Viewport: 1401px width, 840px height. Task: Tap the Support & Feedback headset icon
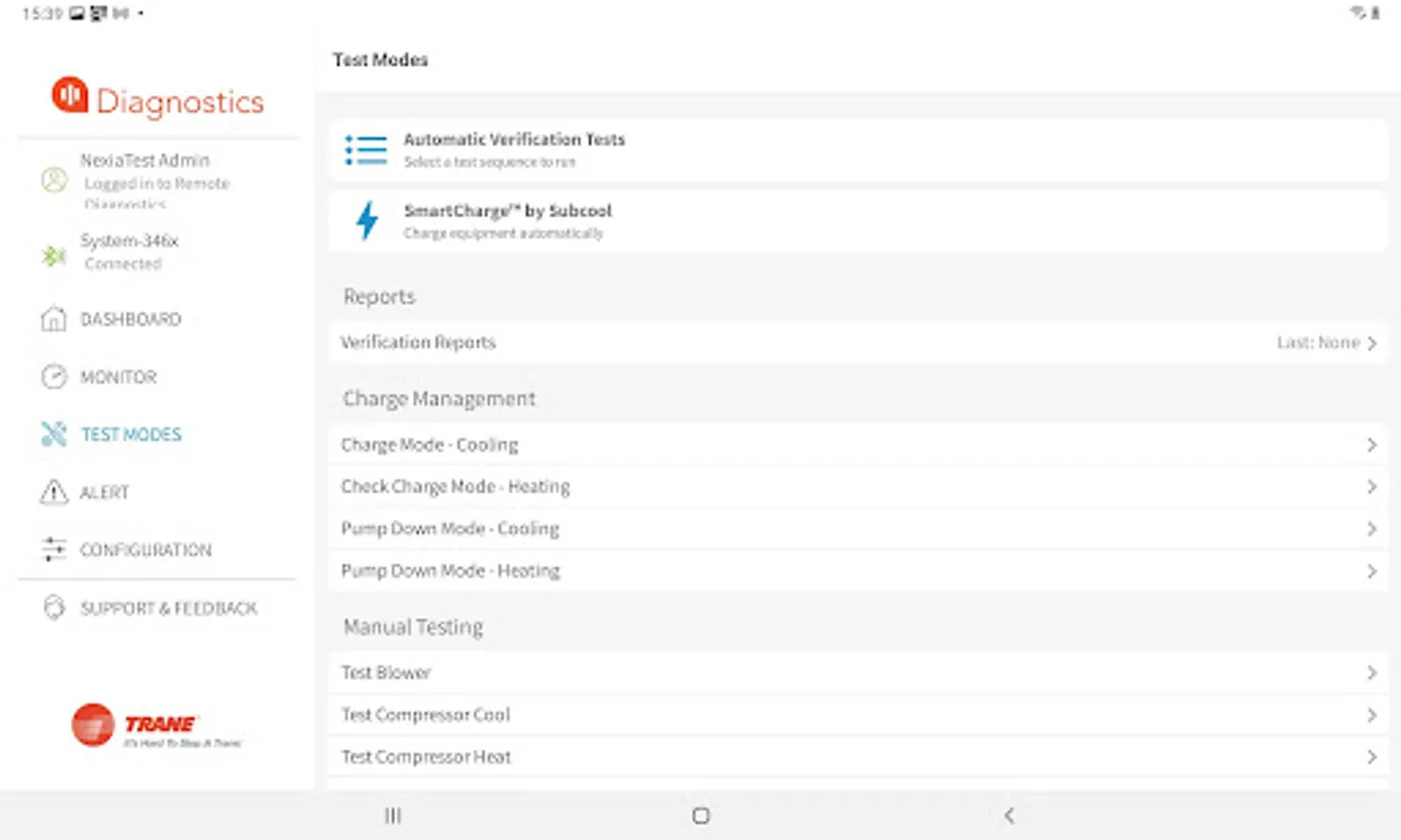(x=54, y=608)
